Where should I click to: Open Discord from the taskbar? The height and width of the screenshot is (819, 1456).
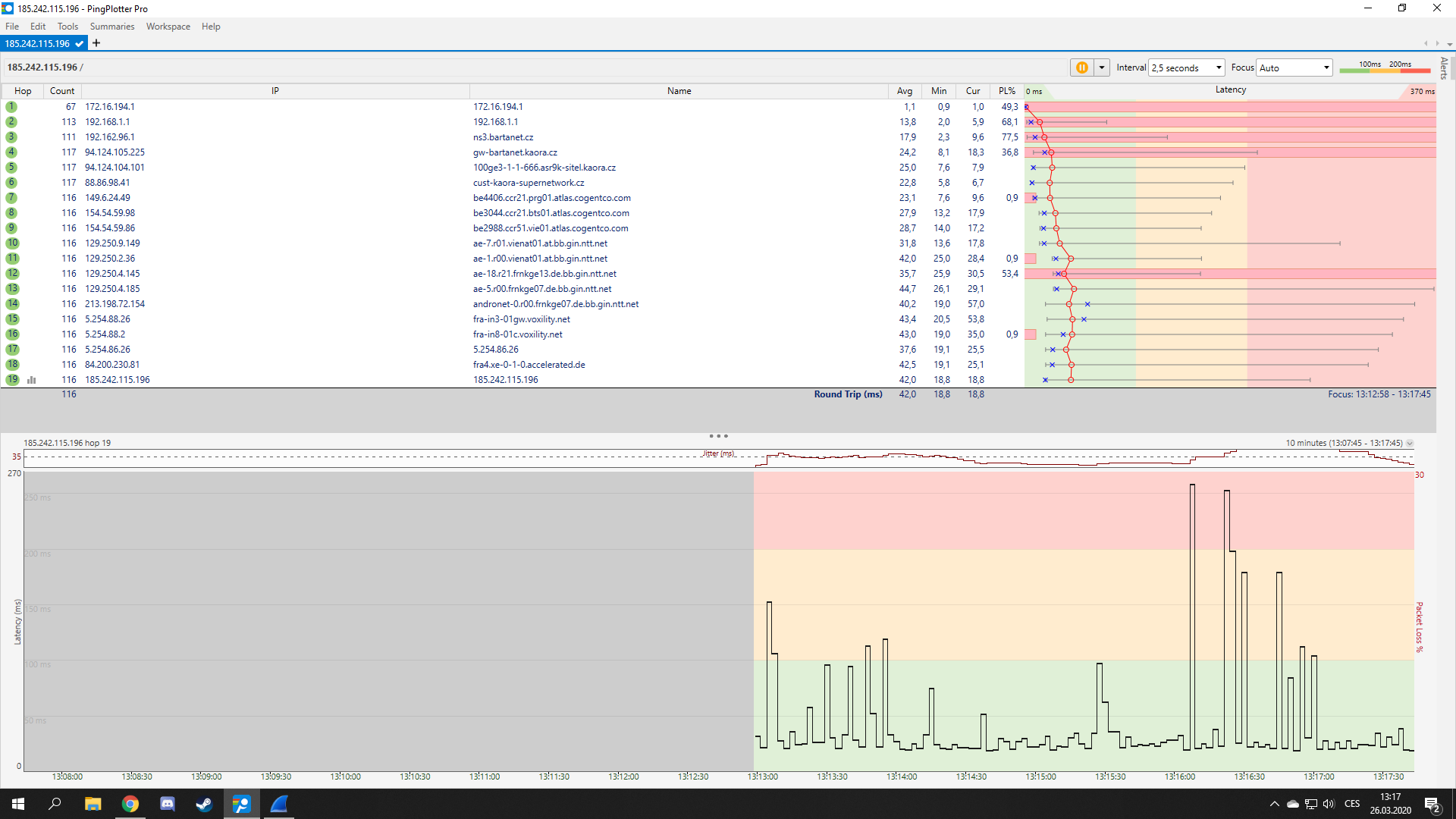(168, 804)
